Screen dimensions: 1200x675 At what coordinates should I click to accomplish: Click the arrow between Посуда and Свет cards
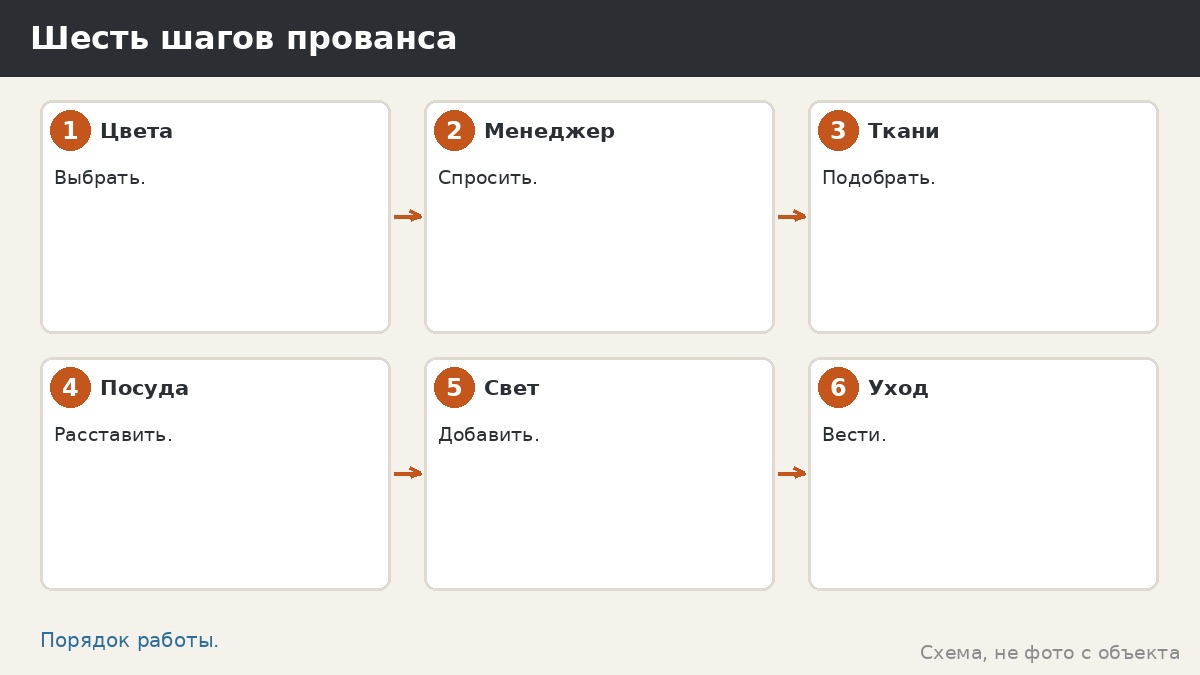[x=408, y=473]
